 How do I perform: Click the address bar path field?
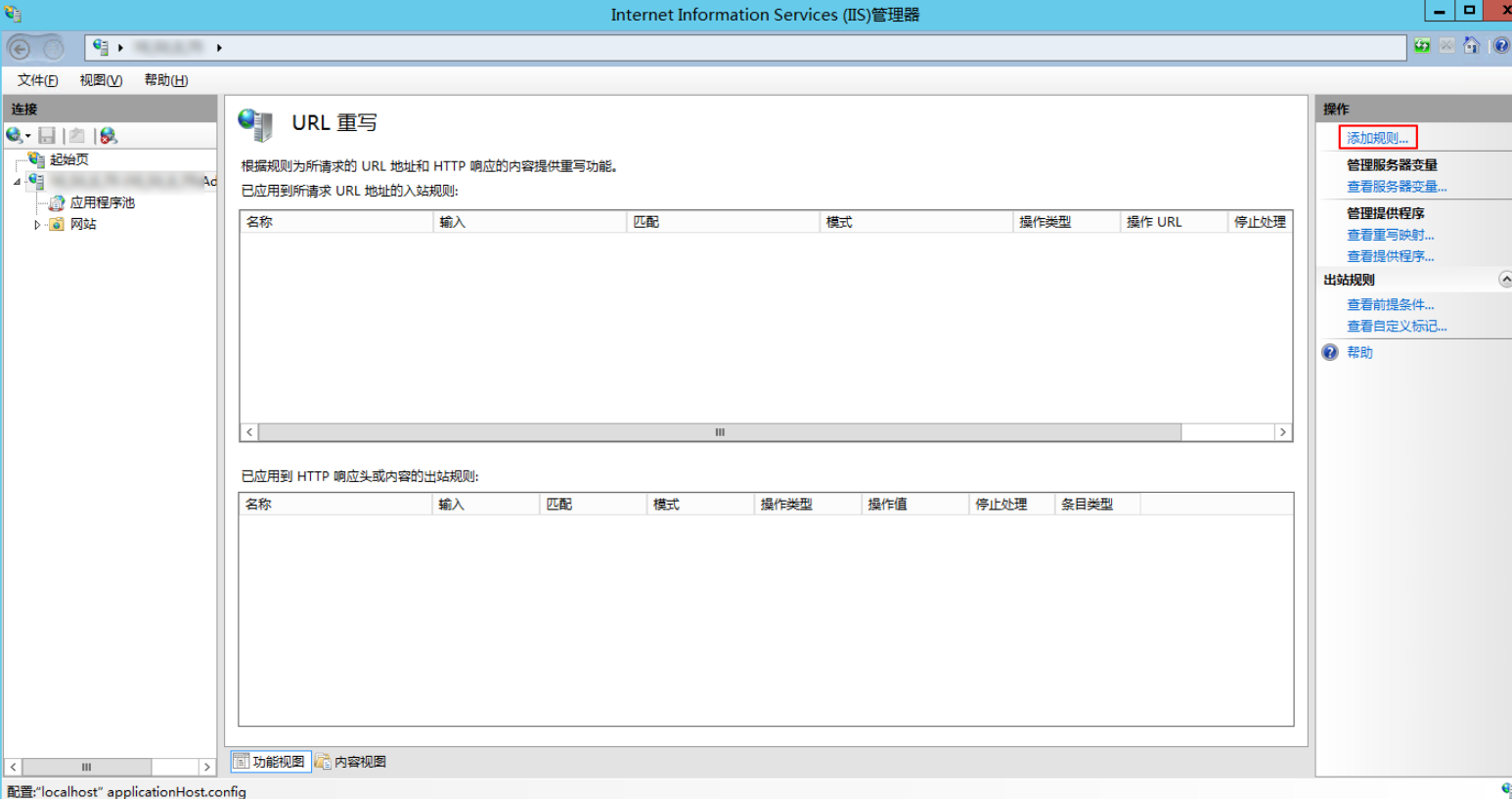pos(746,47)
